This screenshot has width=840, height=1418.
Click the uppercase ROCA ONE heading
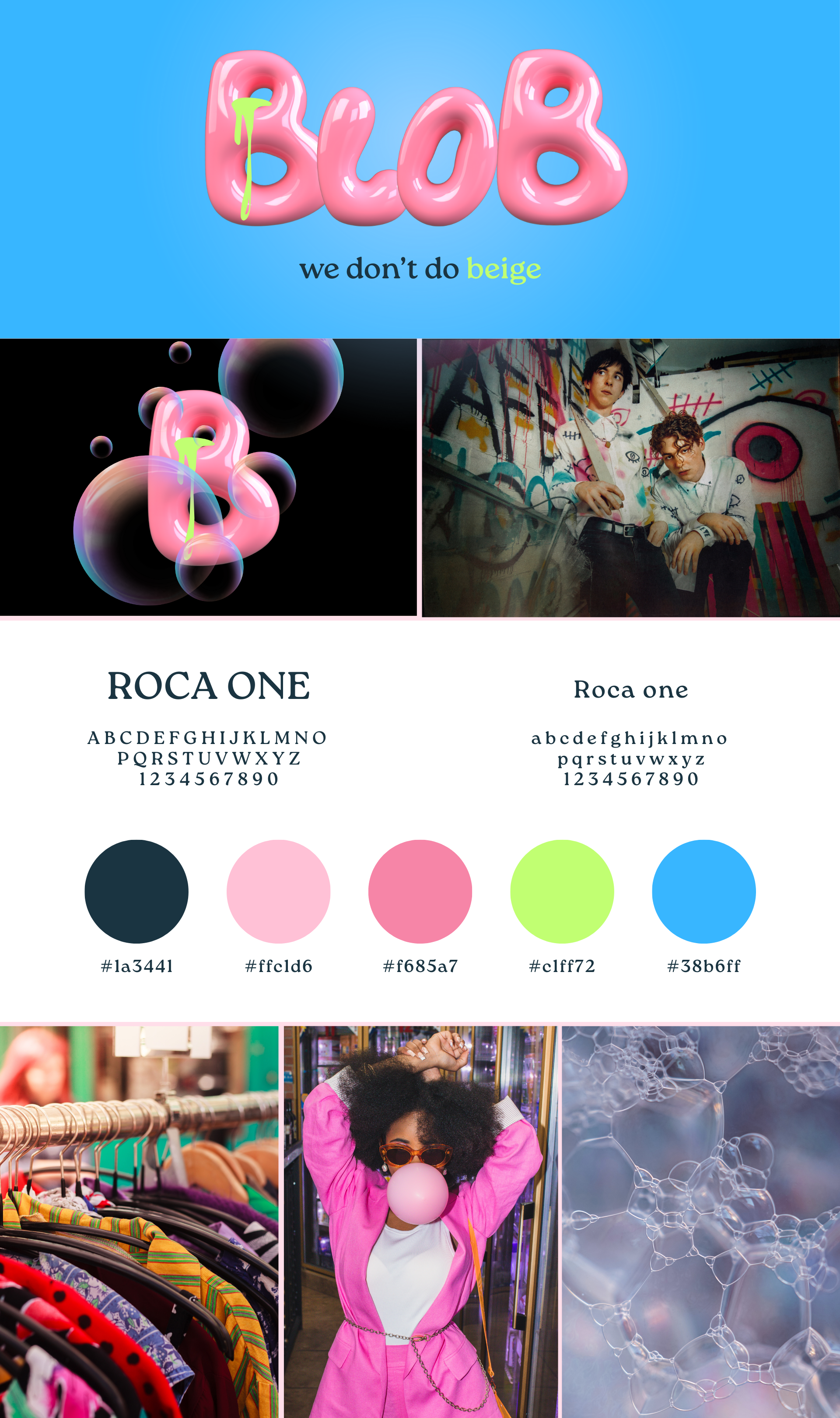[x=209, y=686]
